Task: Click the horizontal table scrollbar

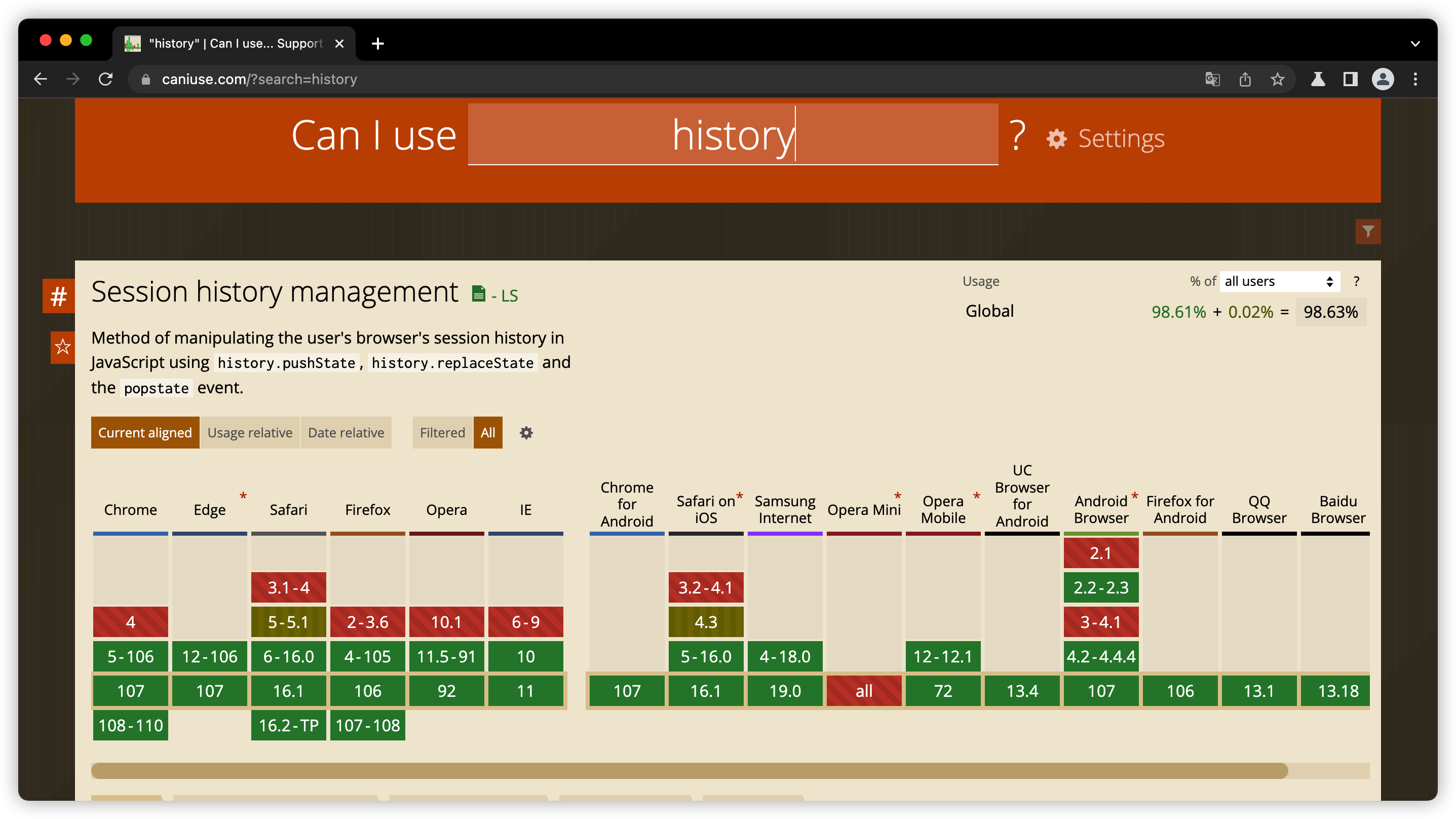Action: pos(688,770)
